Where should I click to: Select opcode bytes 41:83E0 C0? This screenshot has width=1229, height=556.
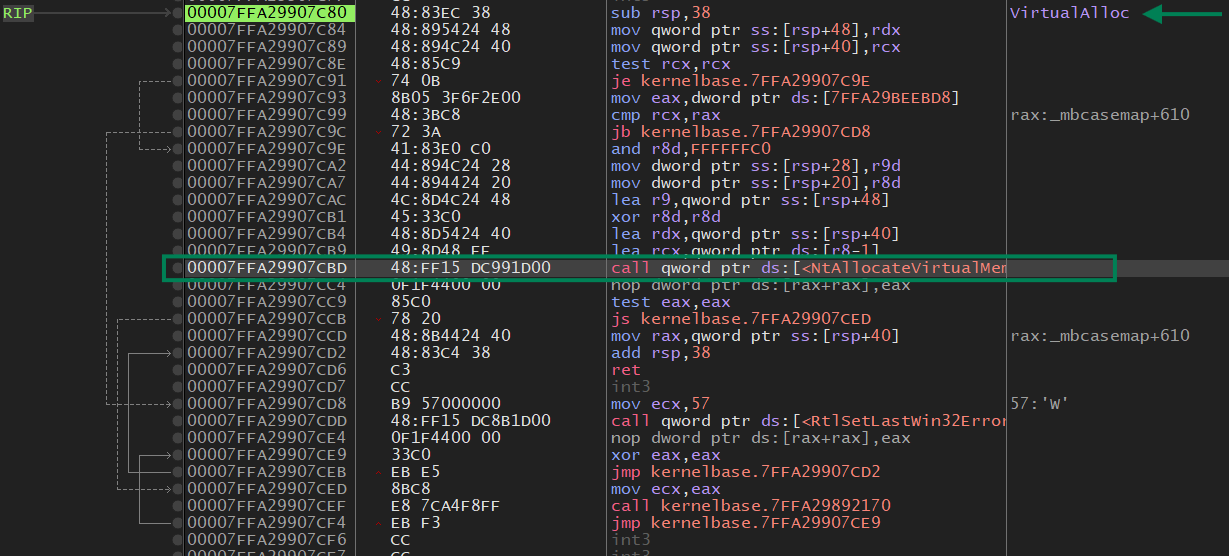441,149
